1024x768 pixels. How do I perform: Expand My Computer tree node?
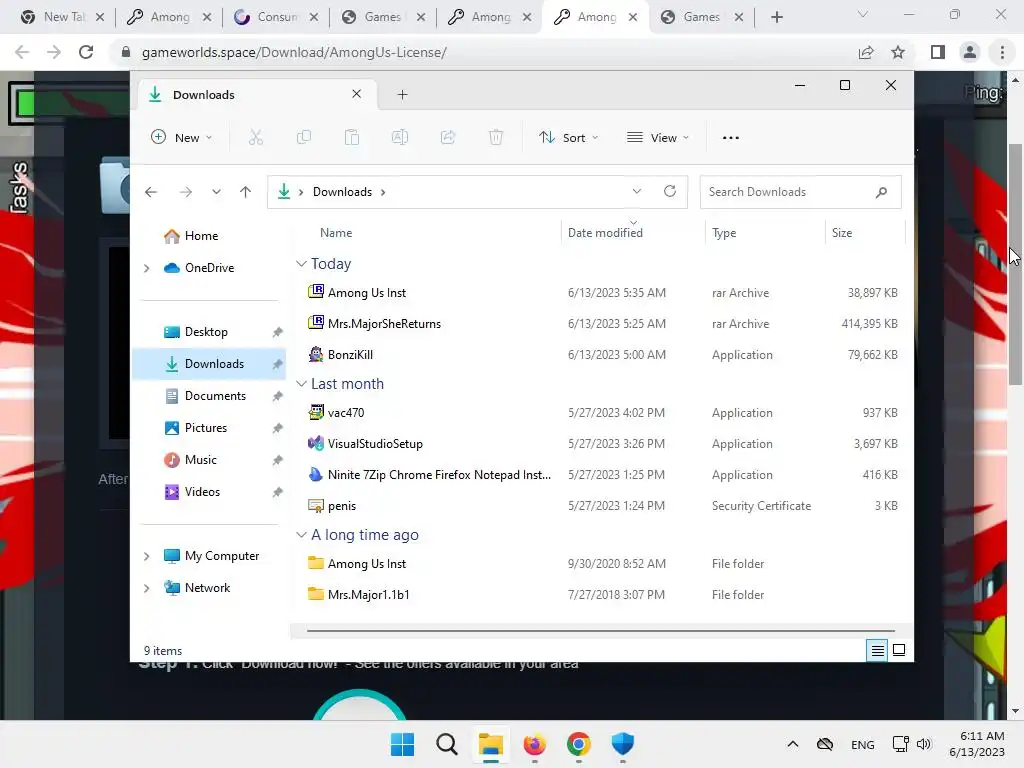[x=147, y=556]
